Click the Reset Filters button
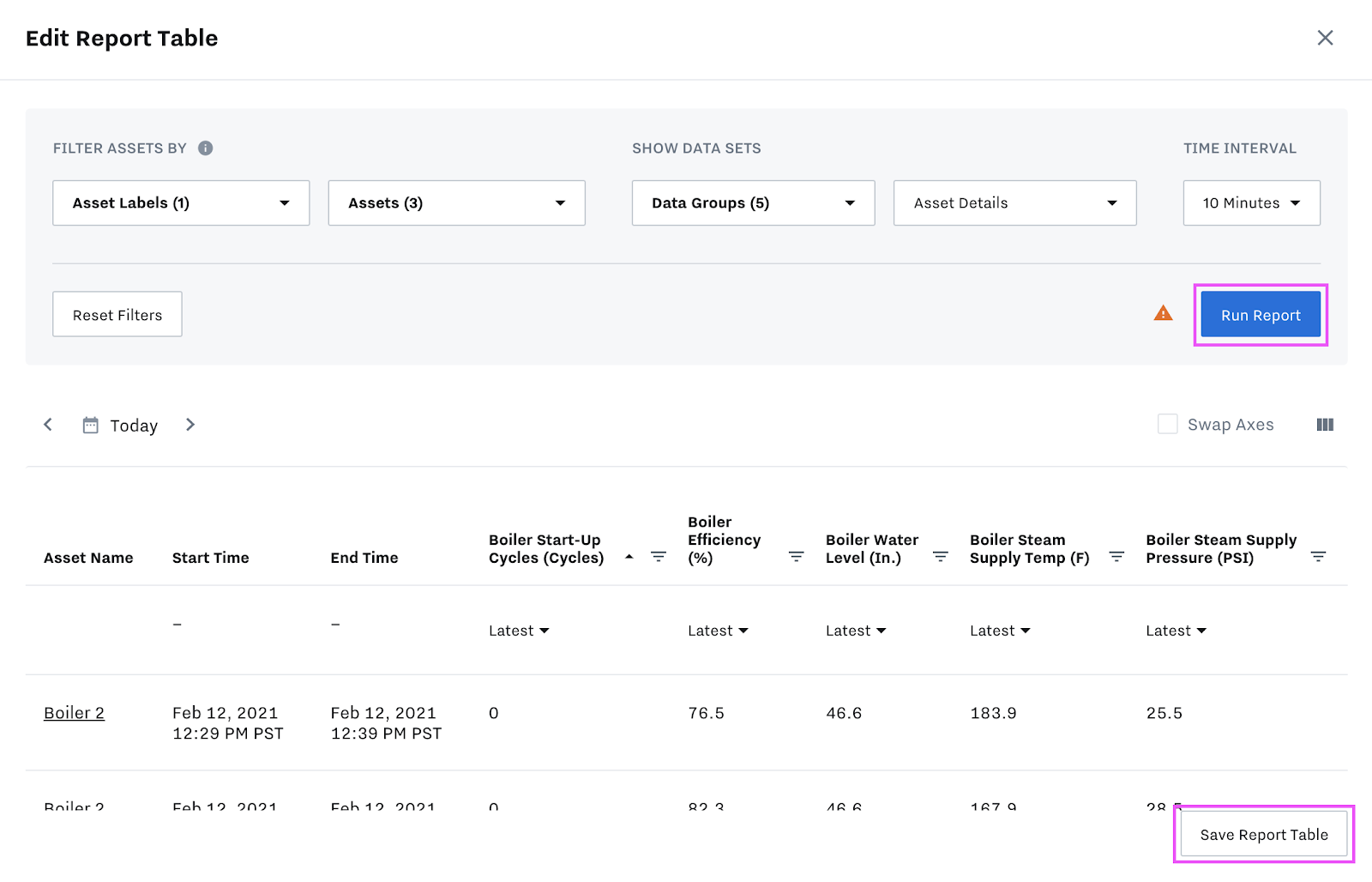 117,314
